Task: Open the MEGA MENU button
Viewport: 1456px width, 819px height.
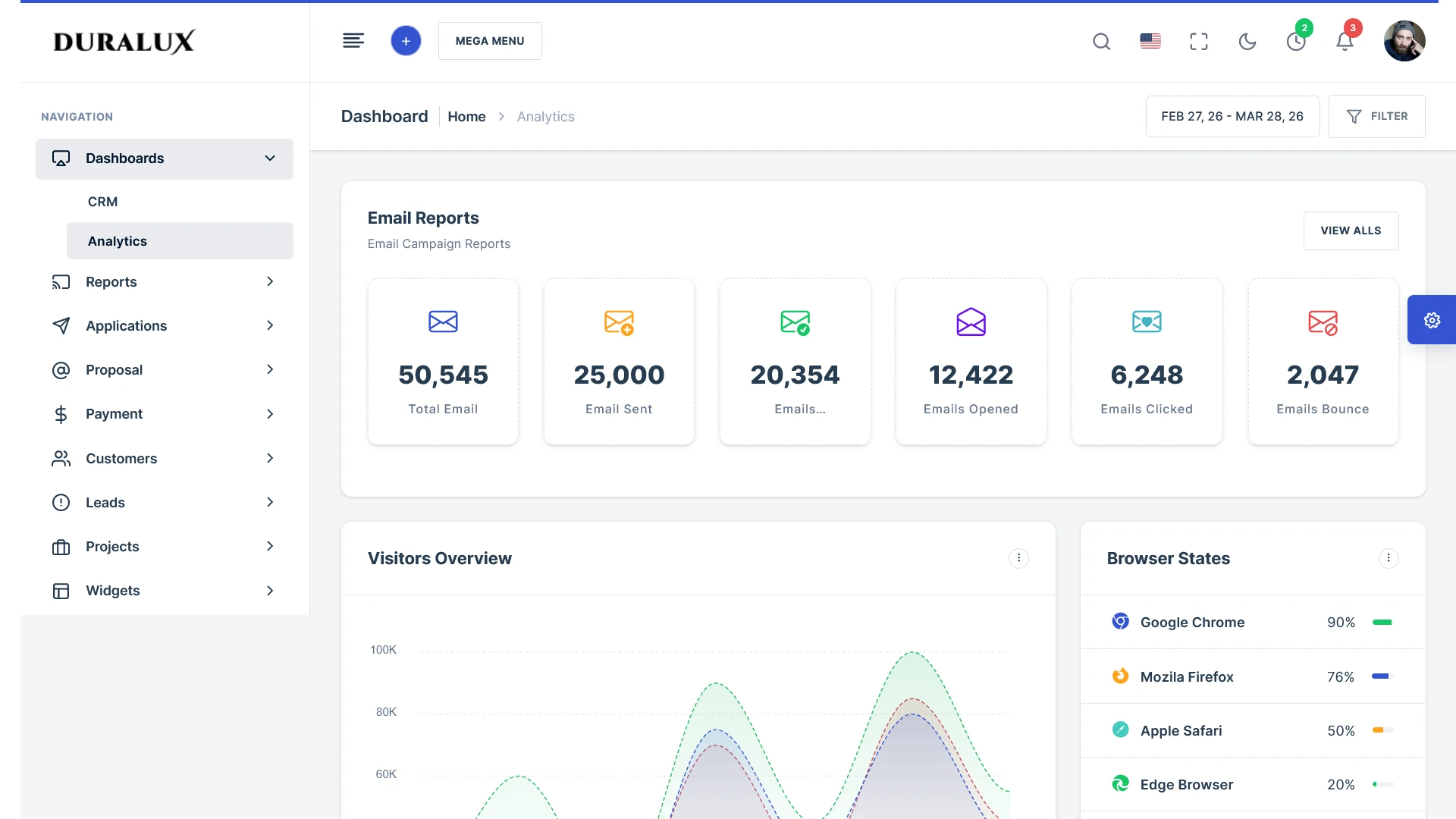Action: coord(490,41)
